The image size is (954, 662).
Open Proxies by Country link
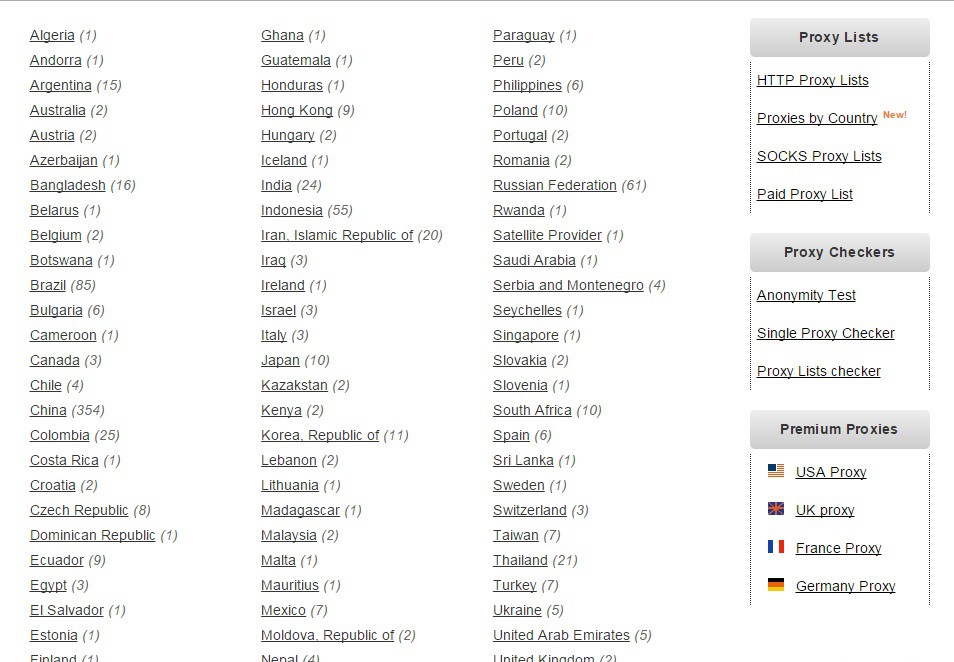point(816,118)
